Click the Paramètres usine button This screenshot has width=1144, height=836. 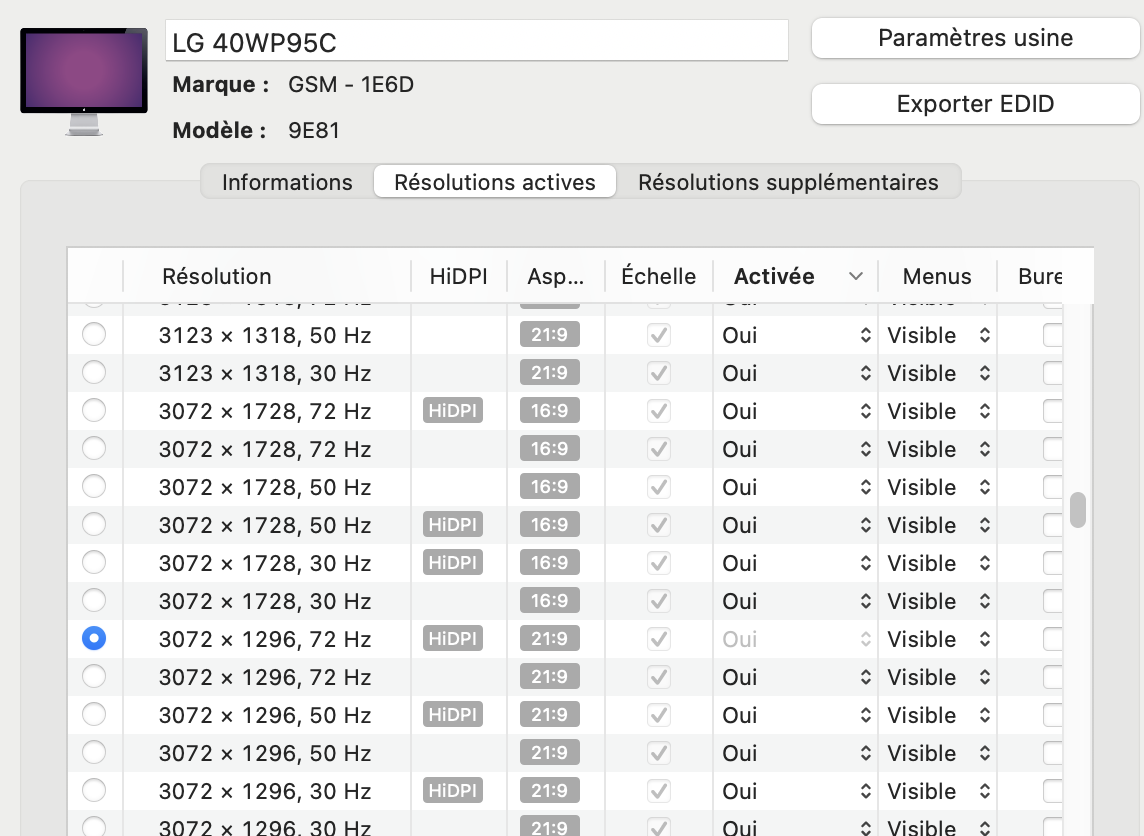(x=975, y=38)
